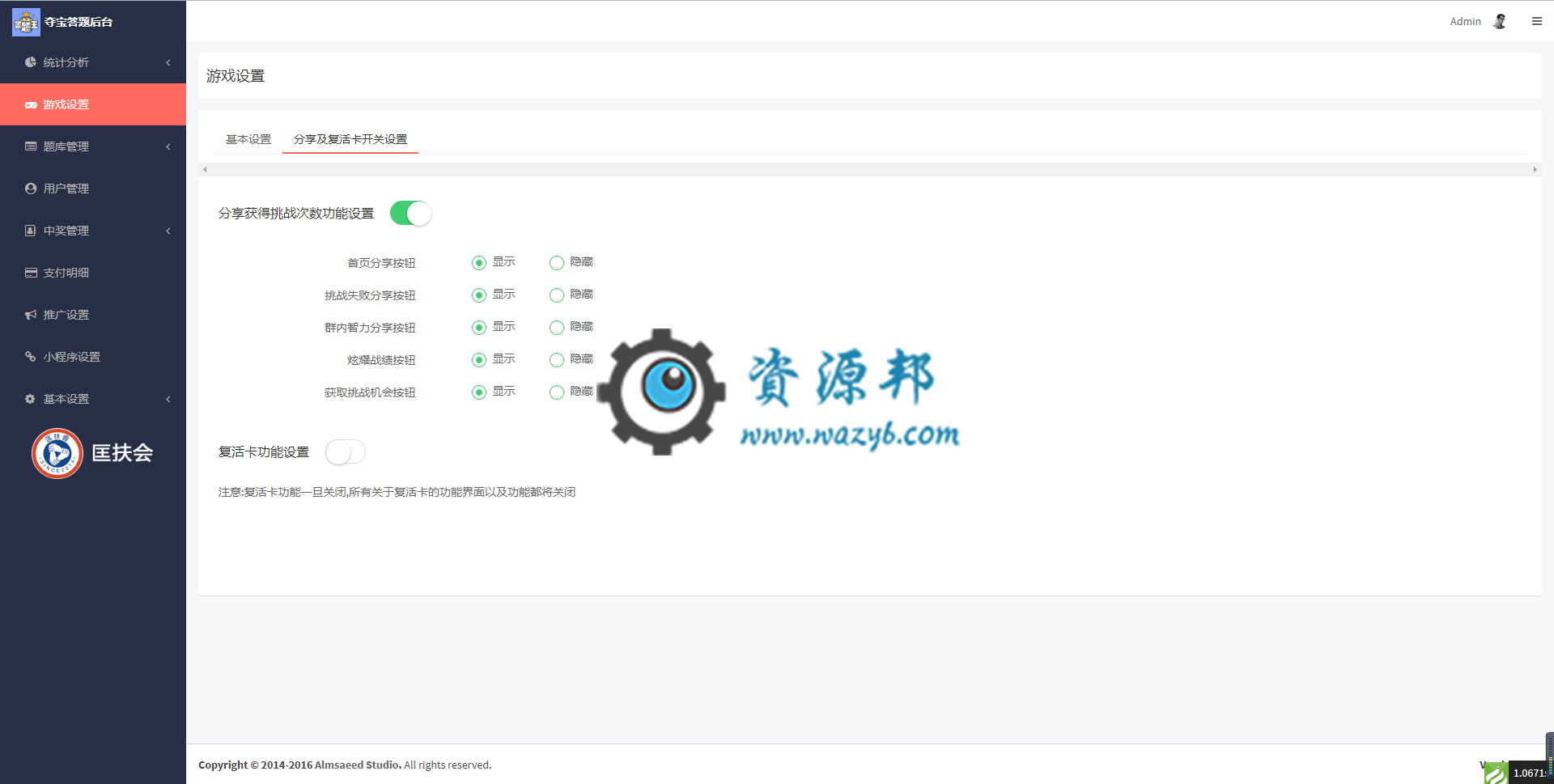Select 隐藏 for 群内智力分享按钮

tap(557, 328)
